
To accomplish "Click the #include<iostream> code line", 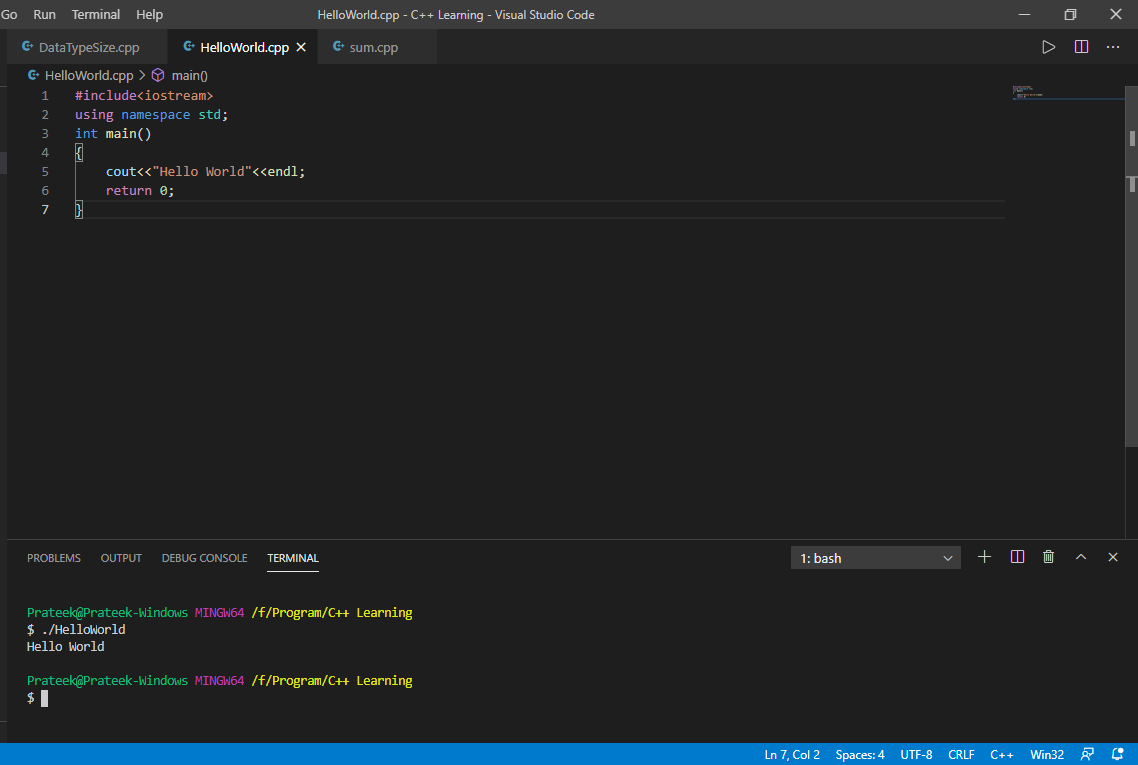I will click(x=144, y=95).
